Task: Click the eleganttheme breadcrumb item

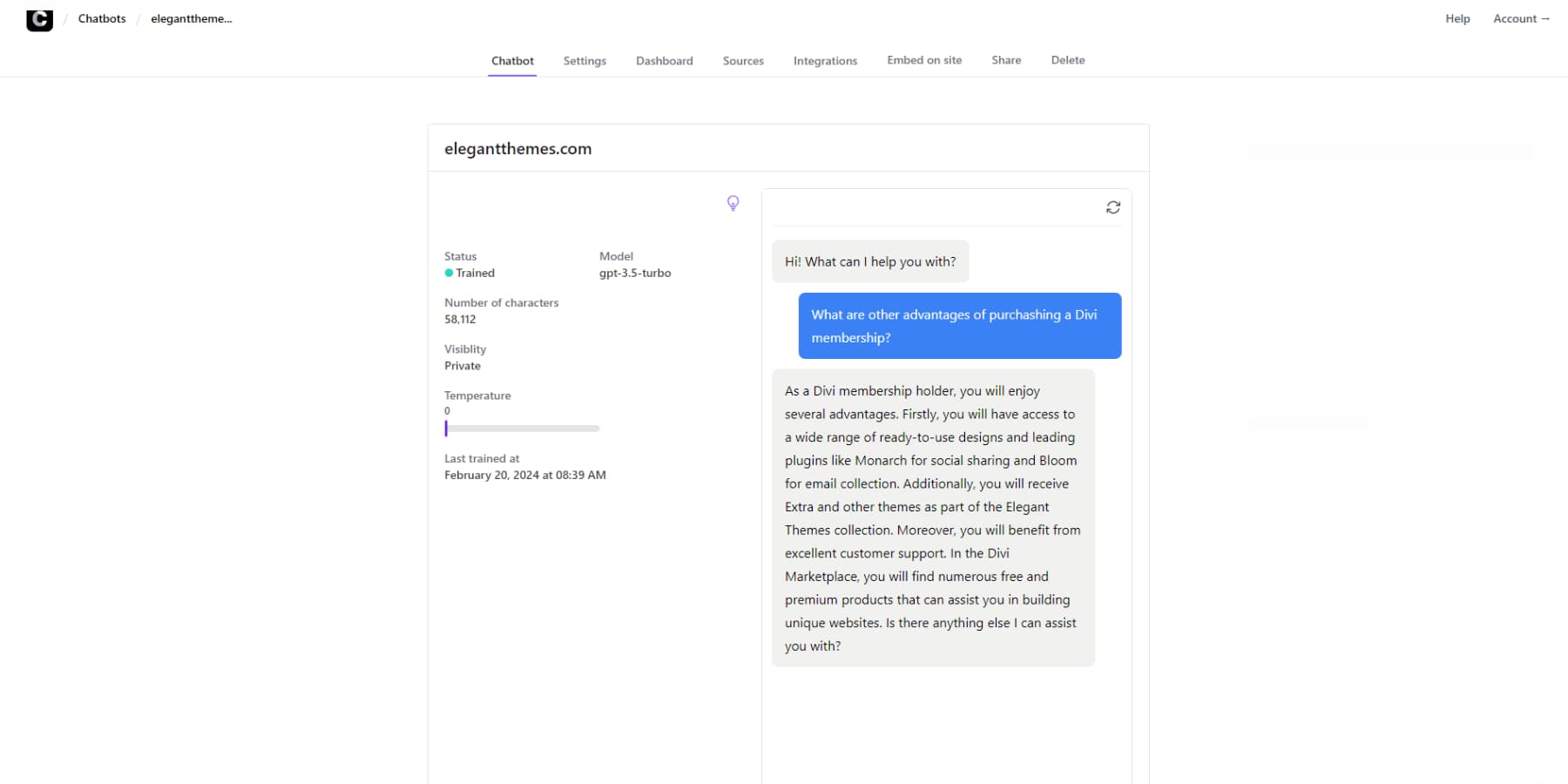Action: tap(190, 17)
